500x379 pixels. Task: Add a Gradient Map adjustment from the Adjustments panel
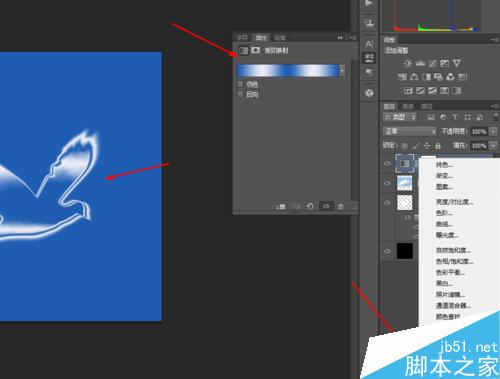click(456, 91)
